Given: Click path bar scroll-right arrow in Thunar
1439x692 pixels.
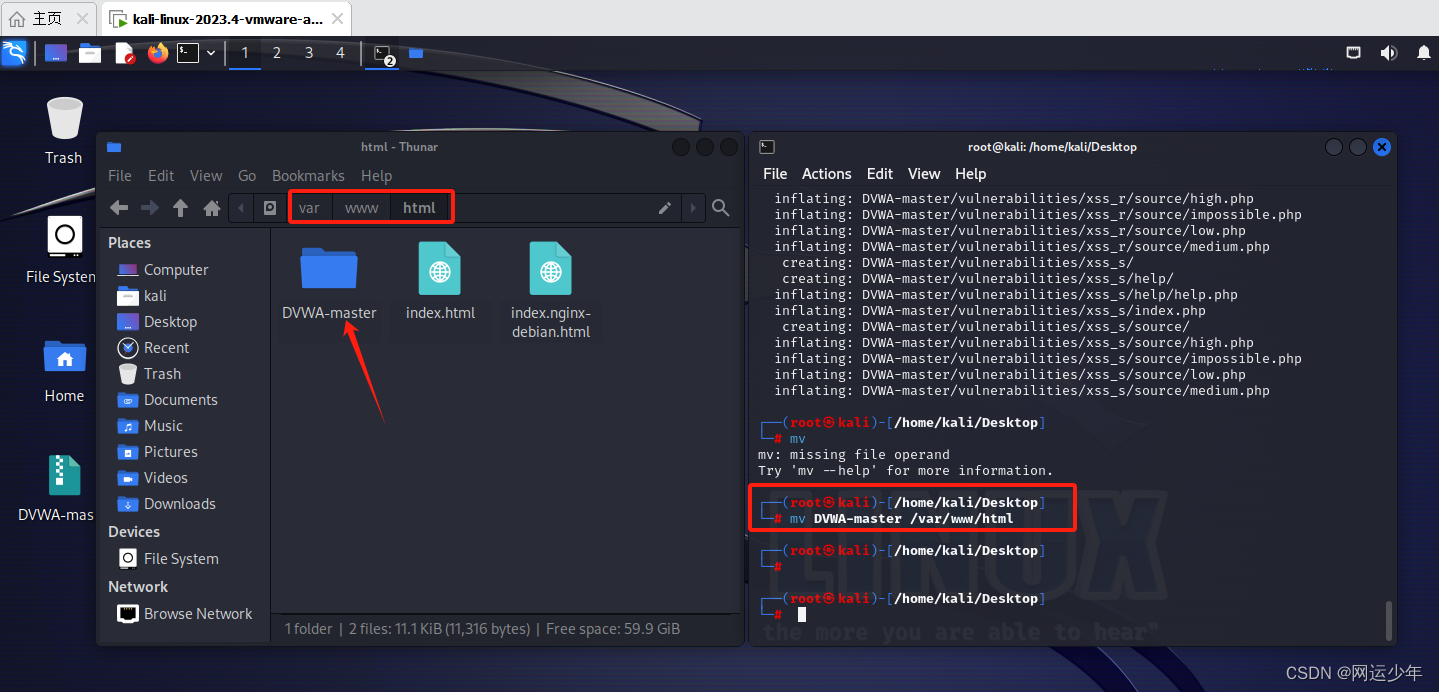Looking at the screenshot, I should point(692,208).
